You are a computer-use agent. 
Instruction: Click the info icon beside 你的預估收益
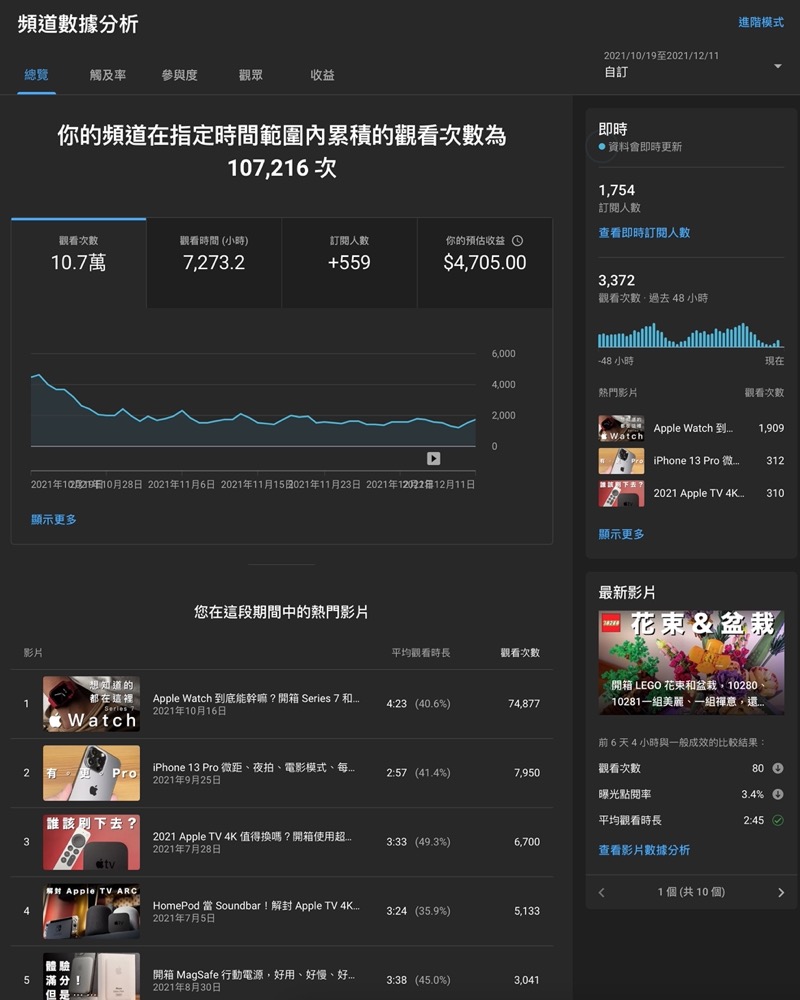518,240
